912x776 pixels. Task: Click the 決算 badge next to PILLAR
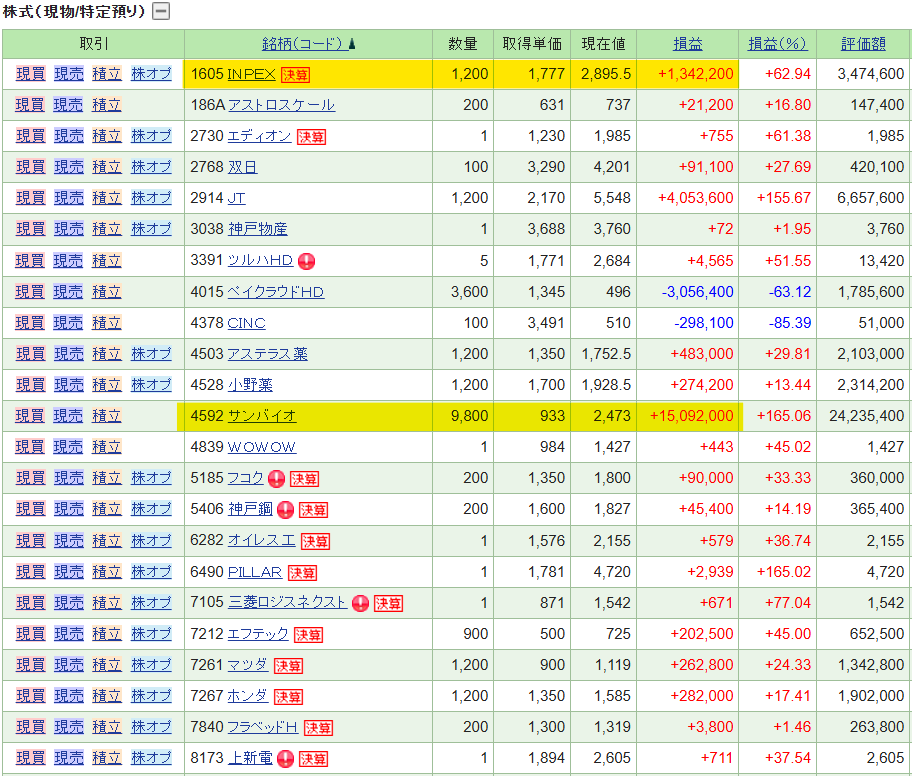(302, 572)
